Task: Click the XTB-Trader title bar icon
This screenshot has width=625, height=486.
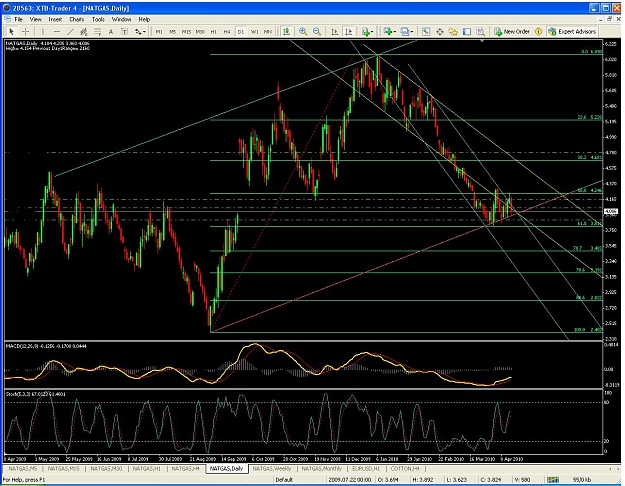Action: point(6,8)
